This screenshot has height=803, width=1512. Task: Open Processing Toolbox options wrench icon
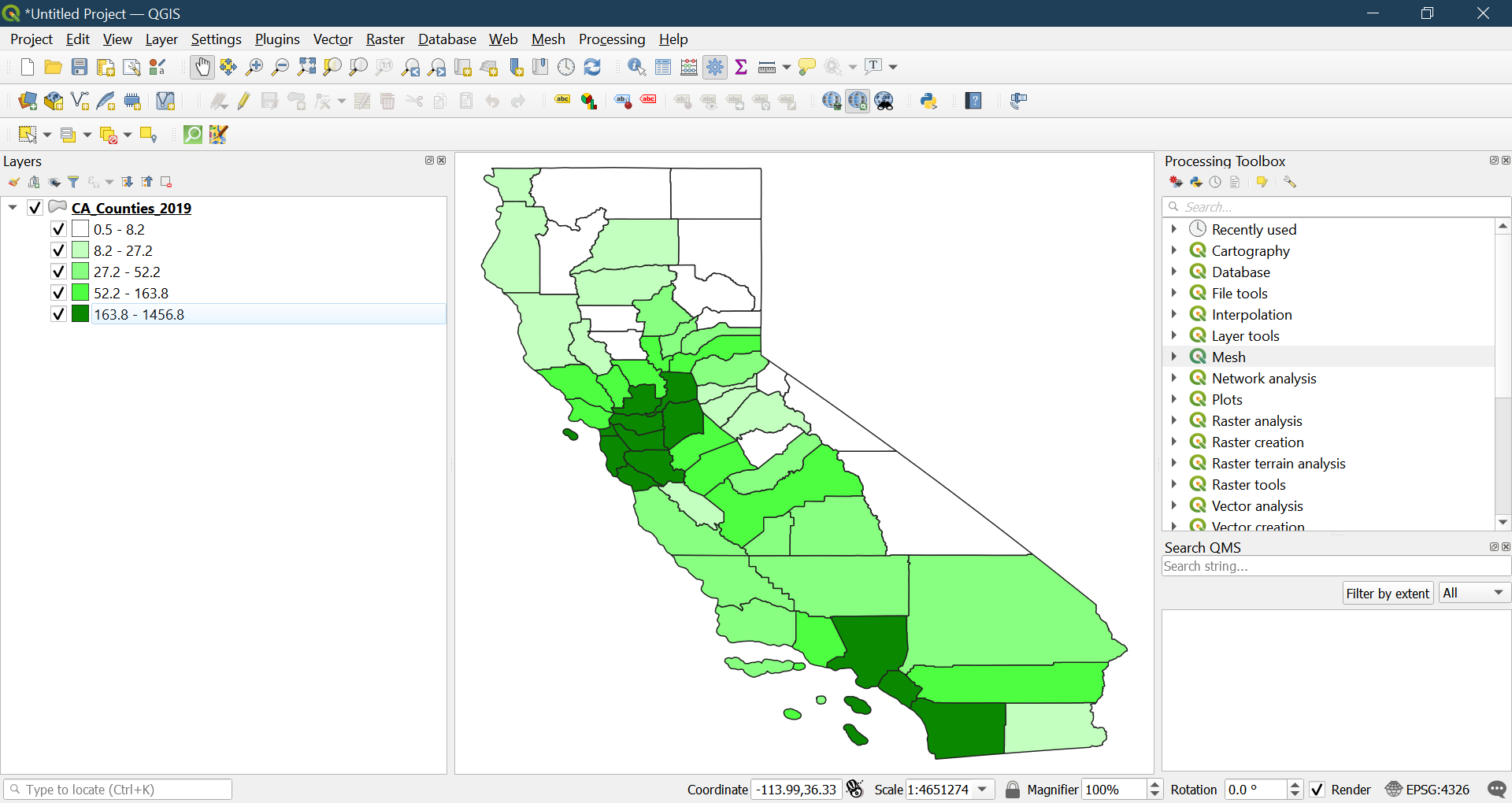tap(1289, 182)
